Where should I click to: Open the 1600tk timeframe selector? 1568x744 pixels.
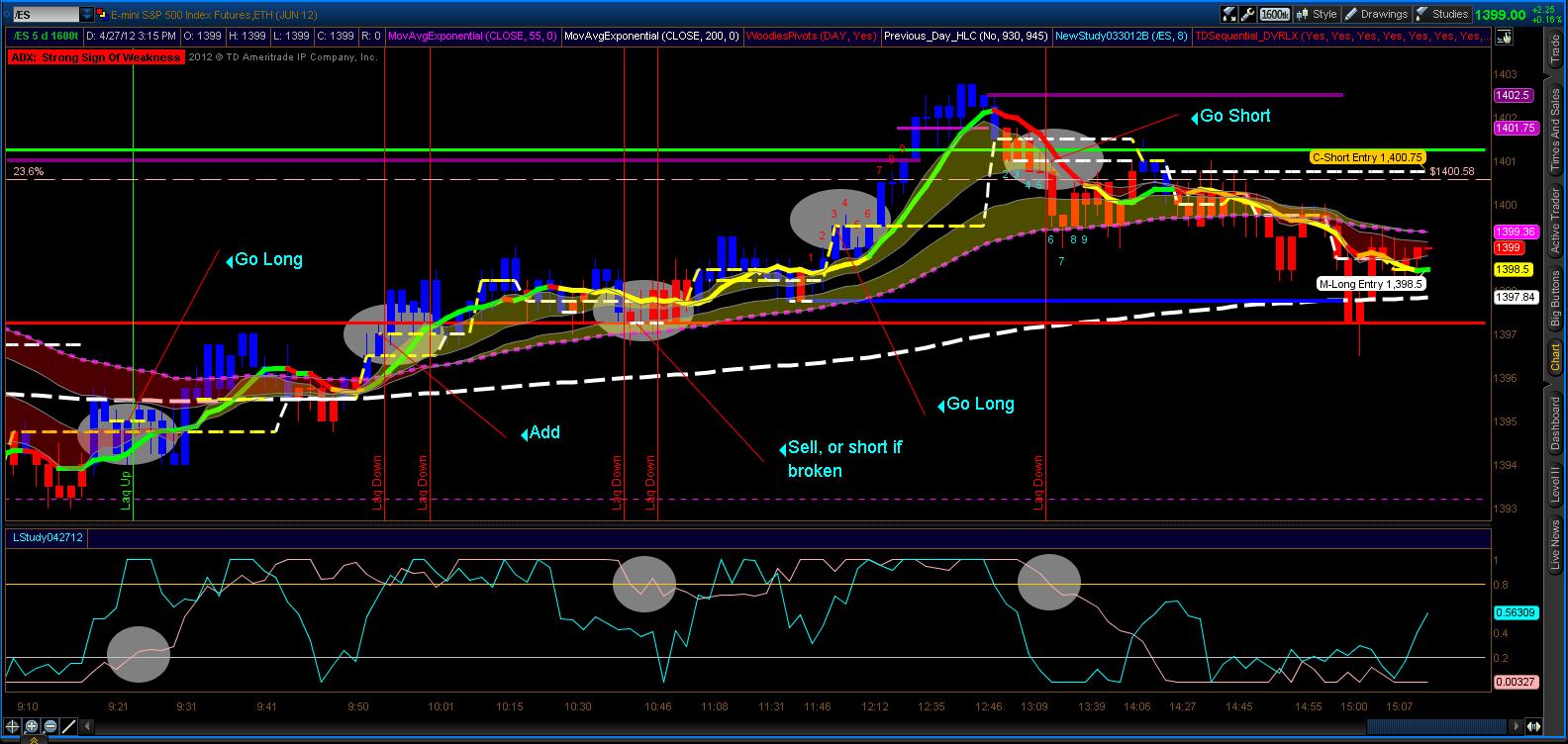pyautogui.click(x=1275, y=14)
